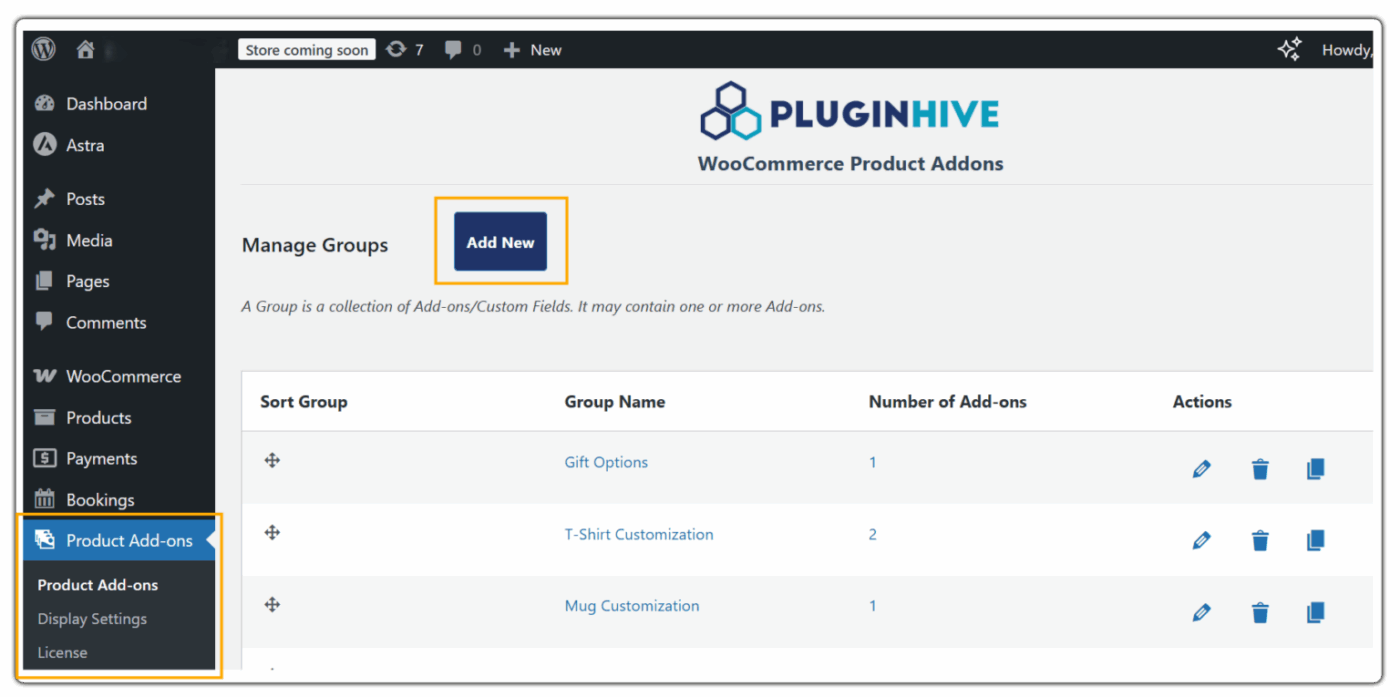Viewport: 1400px width, 697px height.
Task: Delete the T-Shirt Customization group via trash icon
Action: coord(1259,540)
